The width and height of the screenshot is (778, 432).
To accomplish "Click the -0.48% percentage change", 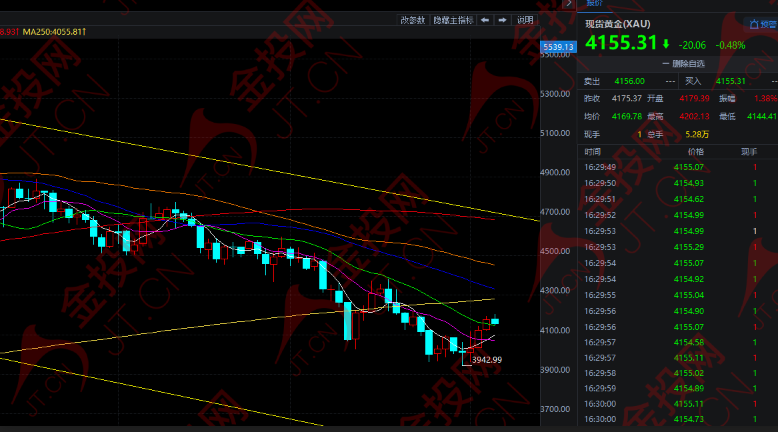I will click(x=730, y=45).
